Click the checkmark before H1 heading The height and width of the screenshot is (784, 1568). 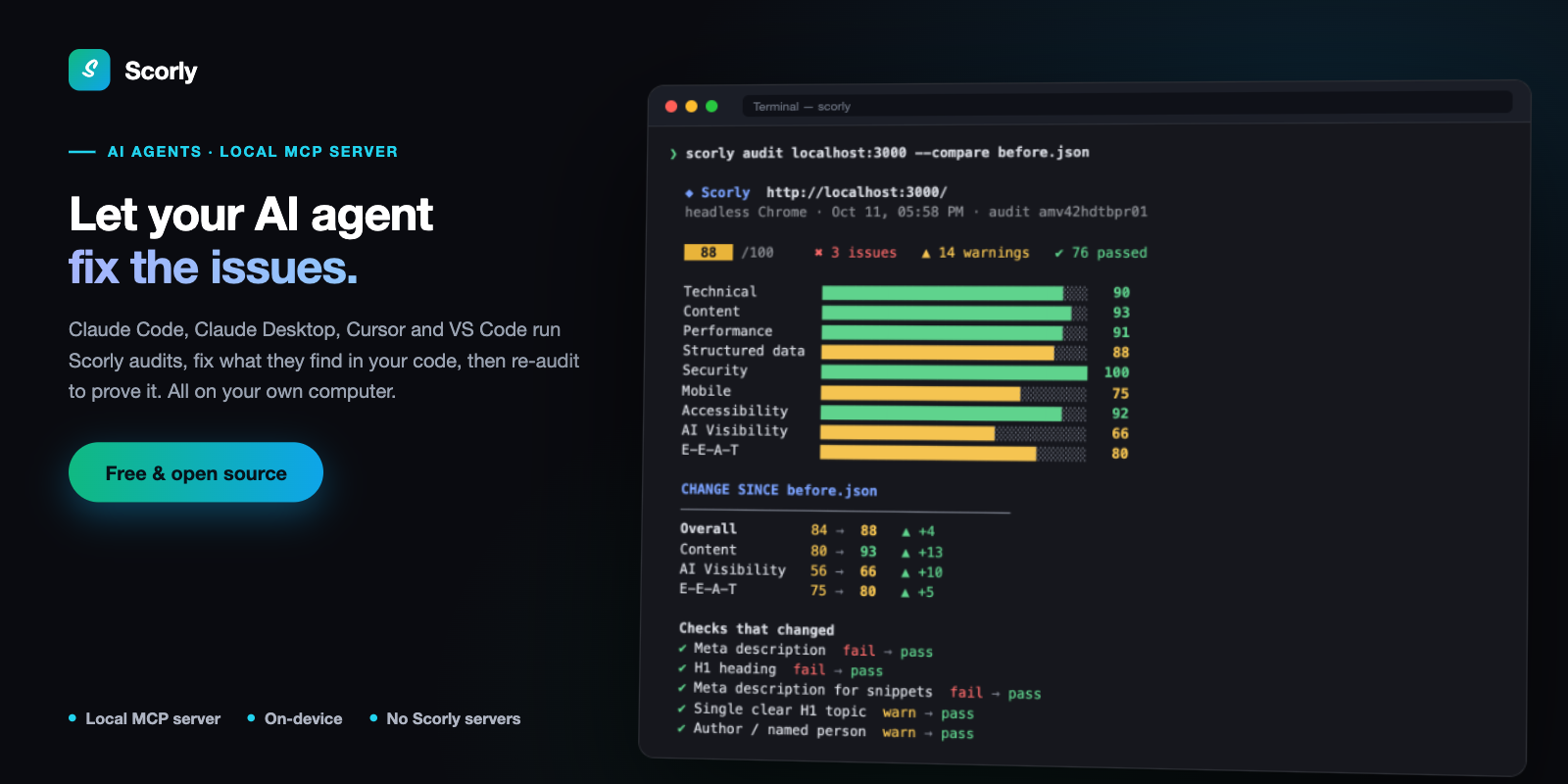682,668
